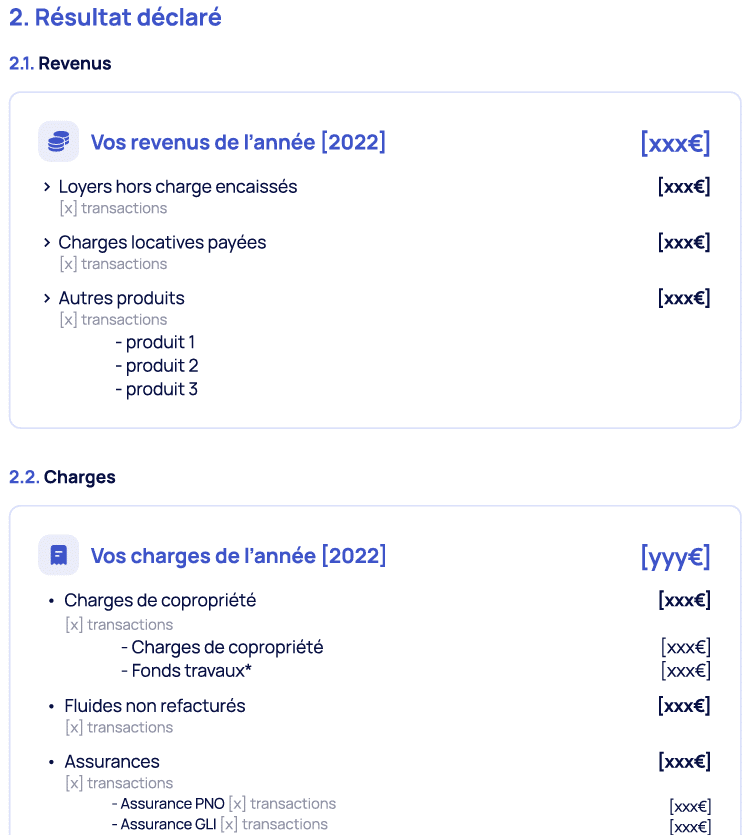The height and width of the screenshot is (835, 747).
Task: Click the total revenue amount [xxx€]
Action: [675, 143]
